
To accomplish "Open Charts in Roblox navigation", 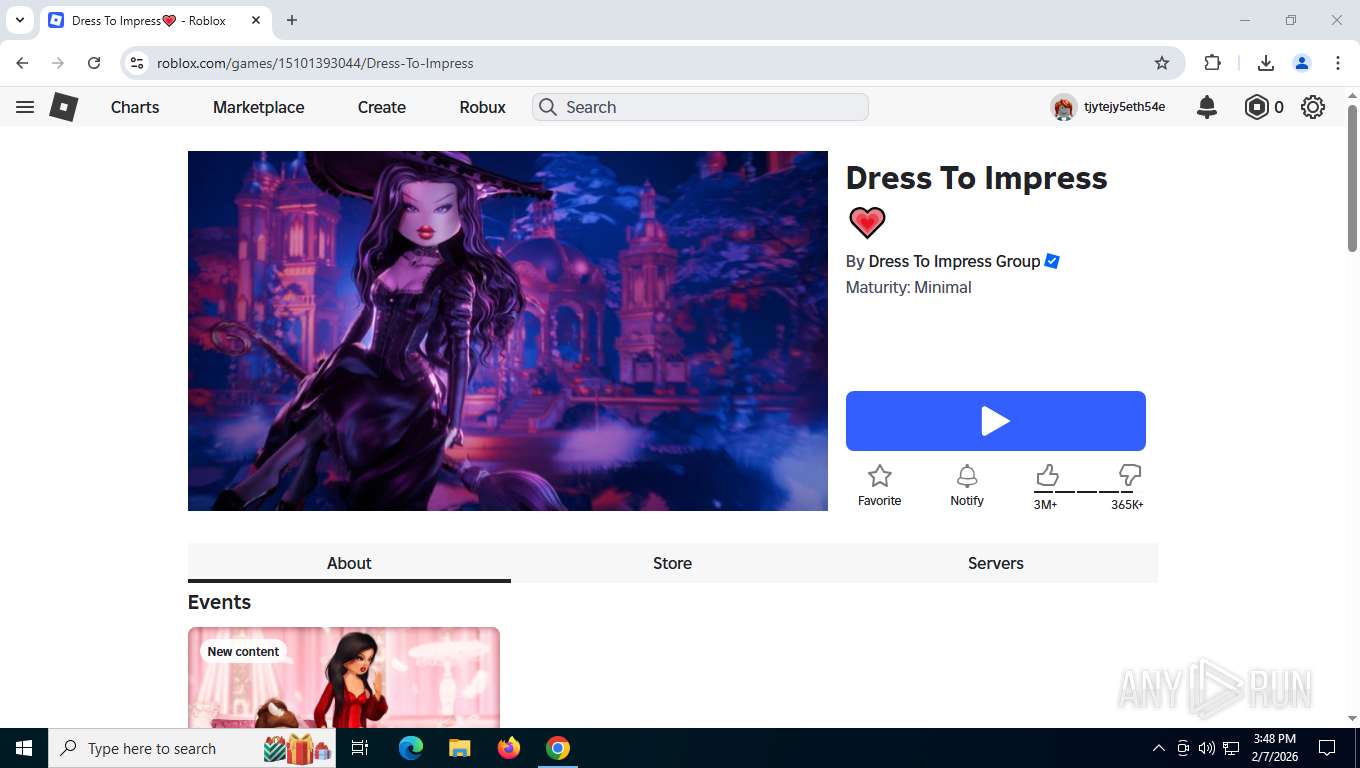I will click(135, 107).
